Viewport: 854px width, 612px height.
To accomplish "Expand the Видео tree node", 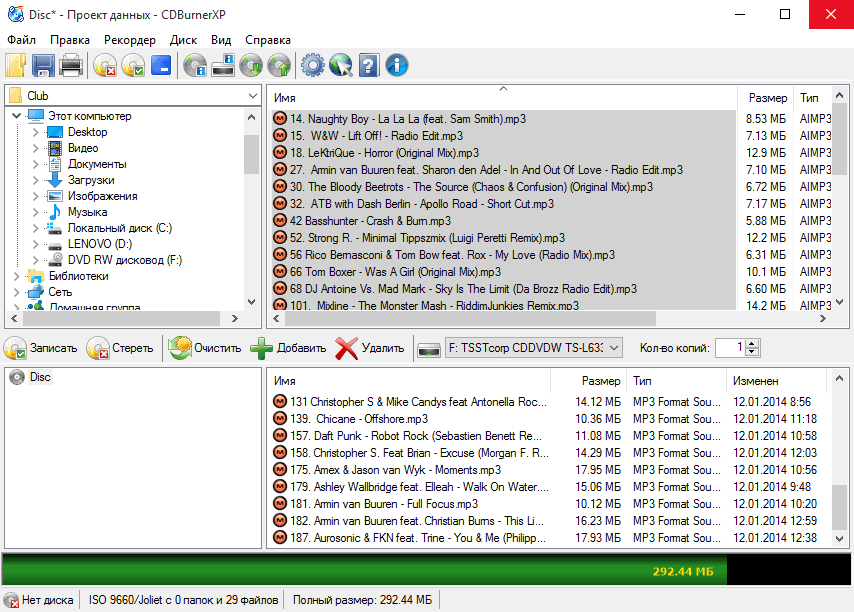I will 35,148.
